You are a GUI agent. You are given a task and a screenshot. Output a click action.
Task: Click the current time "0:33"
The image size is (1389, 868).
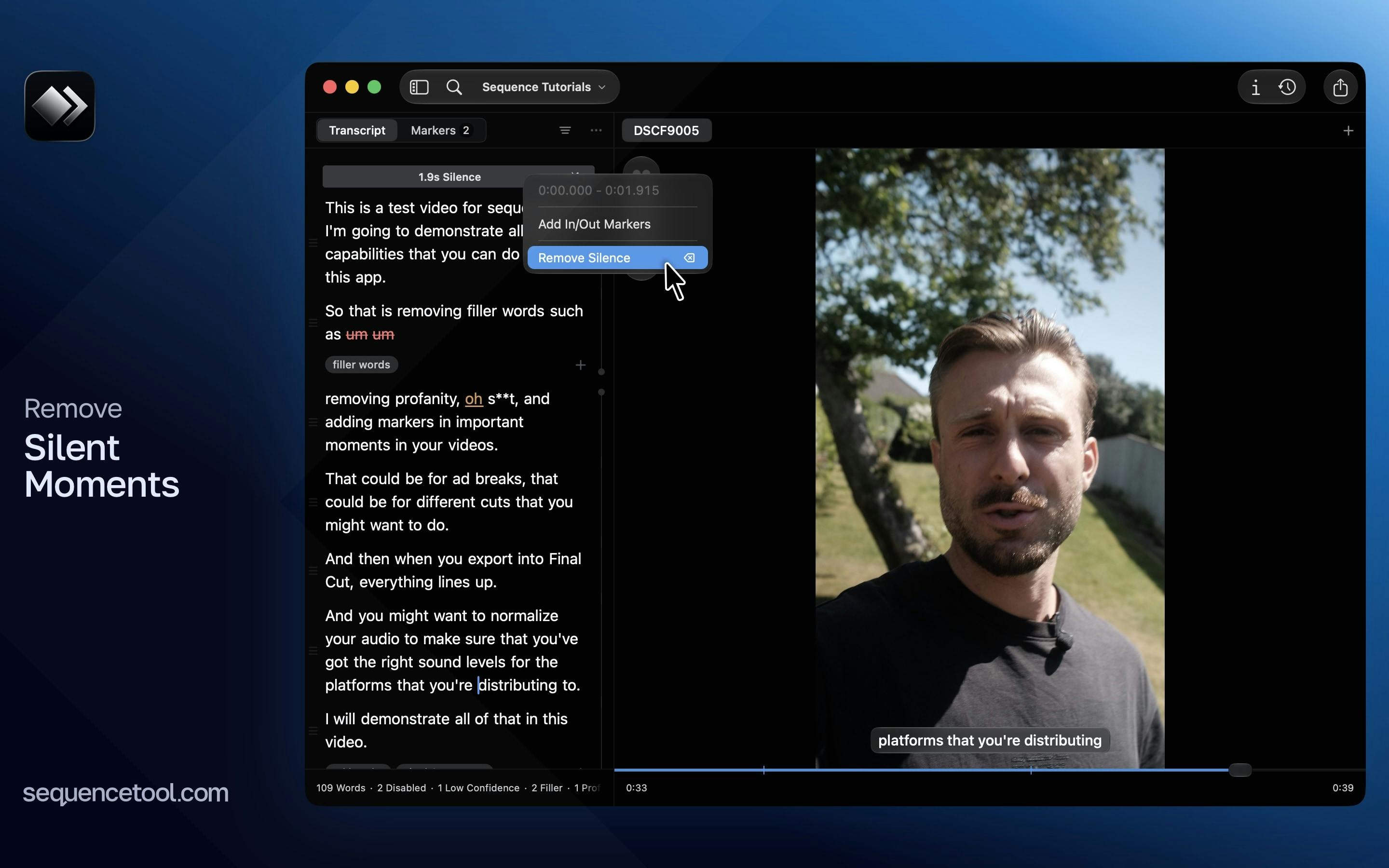[636, 787]
